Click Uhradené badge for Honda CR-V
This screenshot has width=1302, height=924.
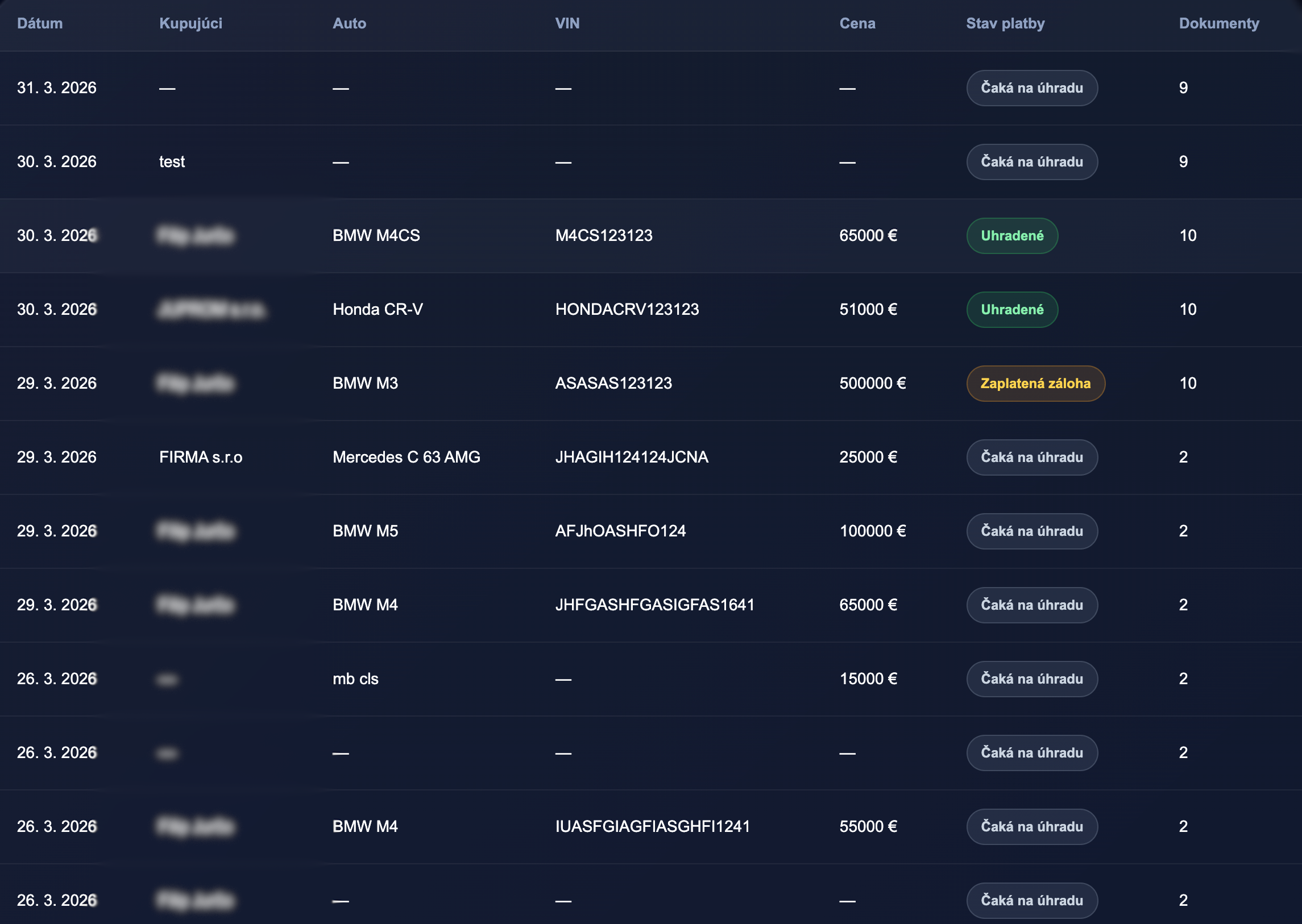coord(1011,310)
